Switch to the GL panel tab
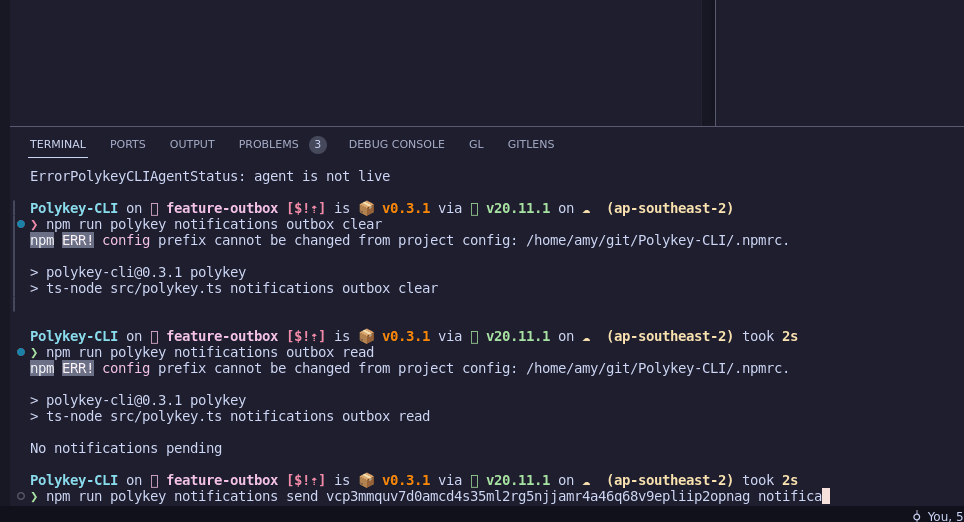The image size is (964, 522). 476,144
